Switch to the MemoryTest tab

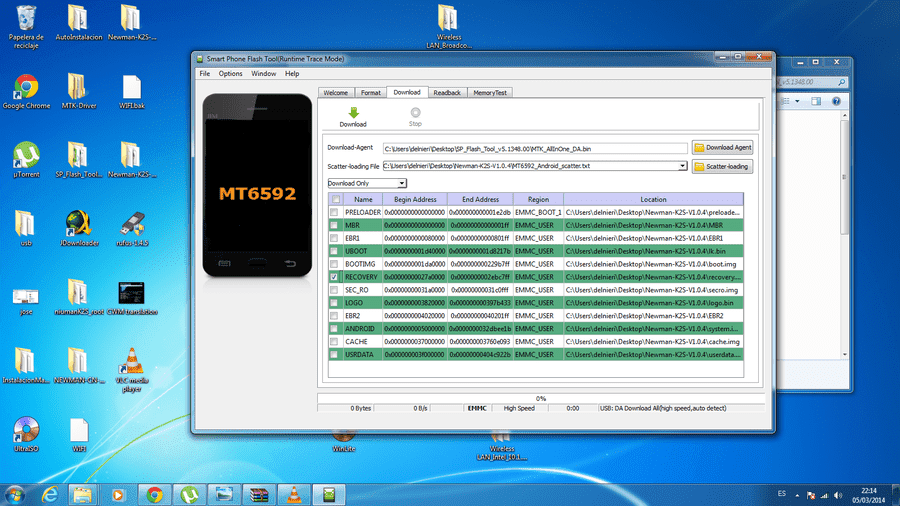pyautogui.click(x=490, y=92)
